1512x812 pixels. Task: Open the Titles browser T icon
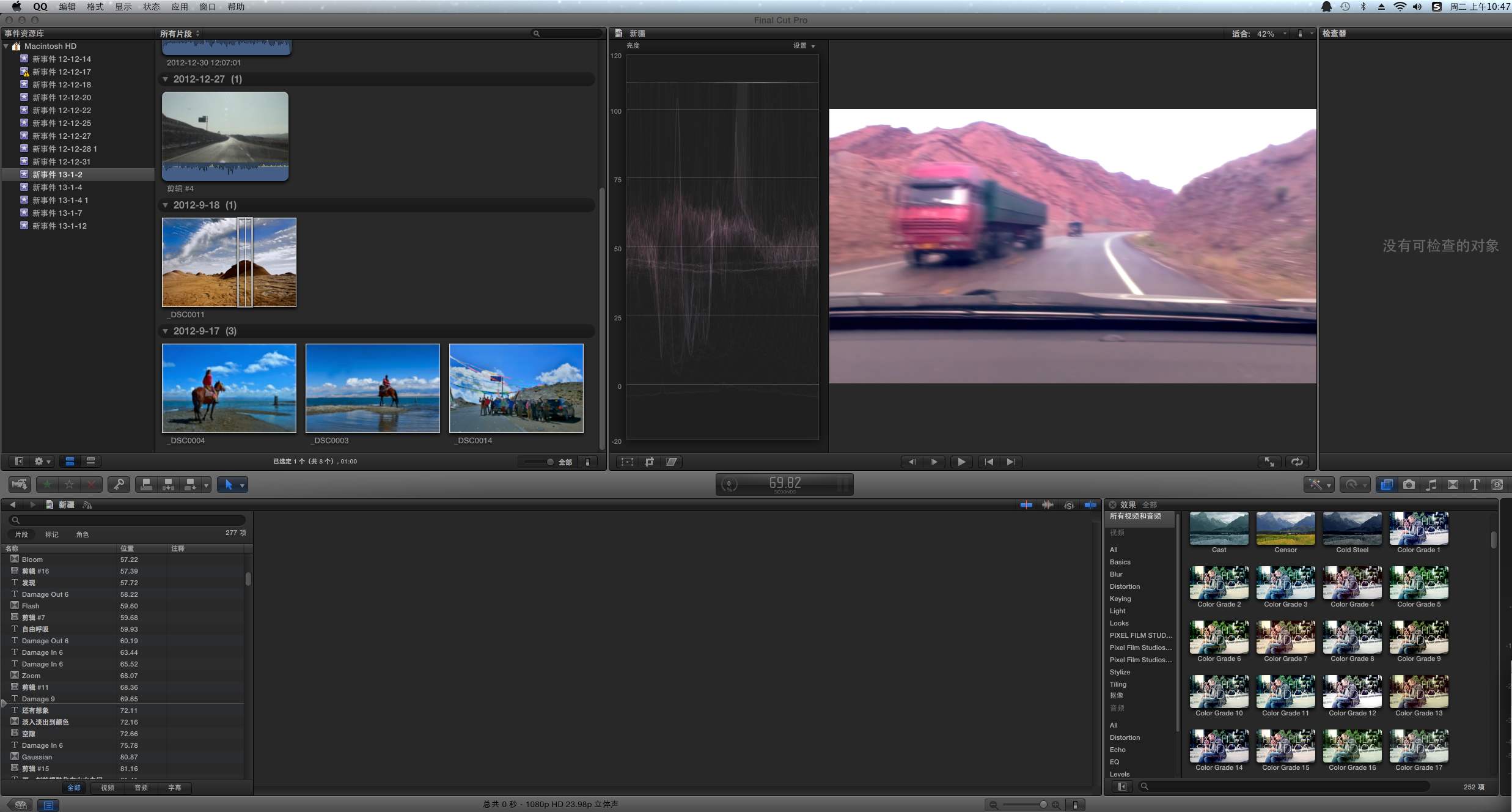point(1475,485)
